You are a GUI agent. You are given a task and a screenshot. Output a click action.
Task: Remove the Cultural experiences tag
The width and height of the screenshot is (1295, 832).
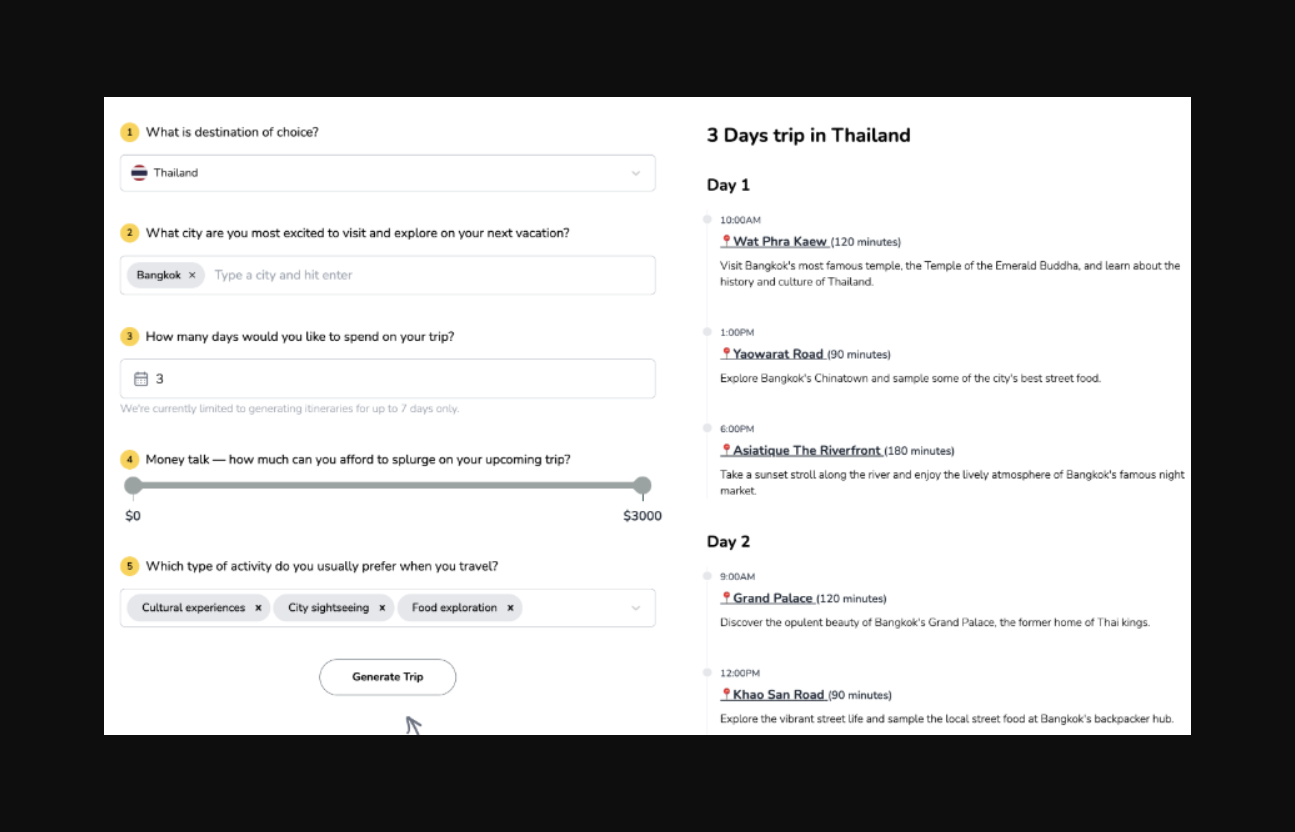click(258, 608)
